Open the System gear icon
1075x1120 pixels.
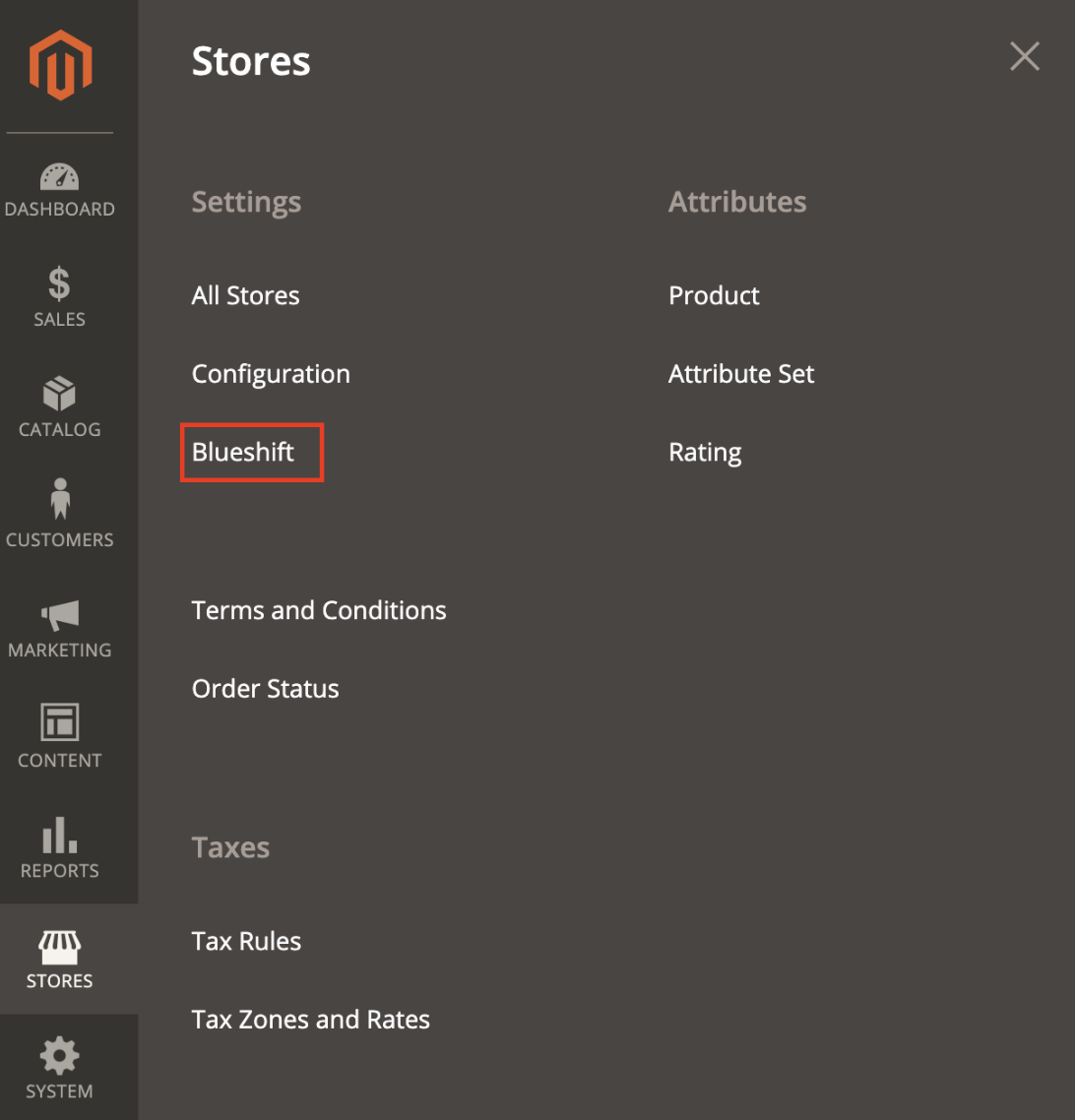tap(59, 1056)
